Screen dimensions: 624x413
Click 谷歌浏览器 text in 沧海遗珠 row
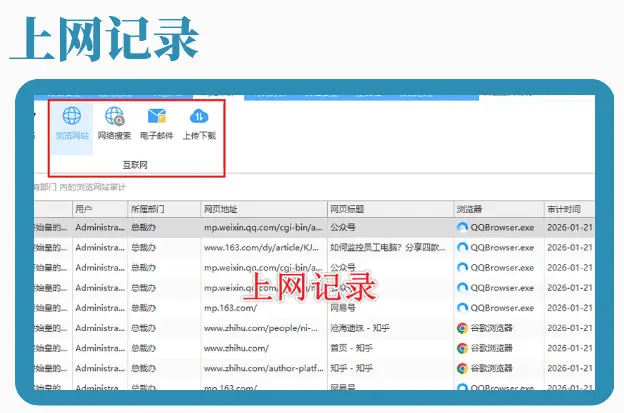(491, 328)
